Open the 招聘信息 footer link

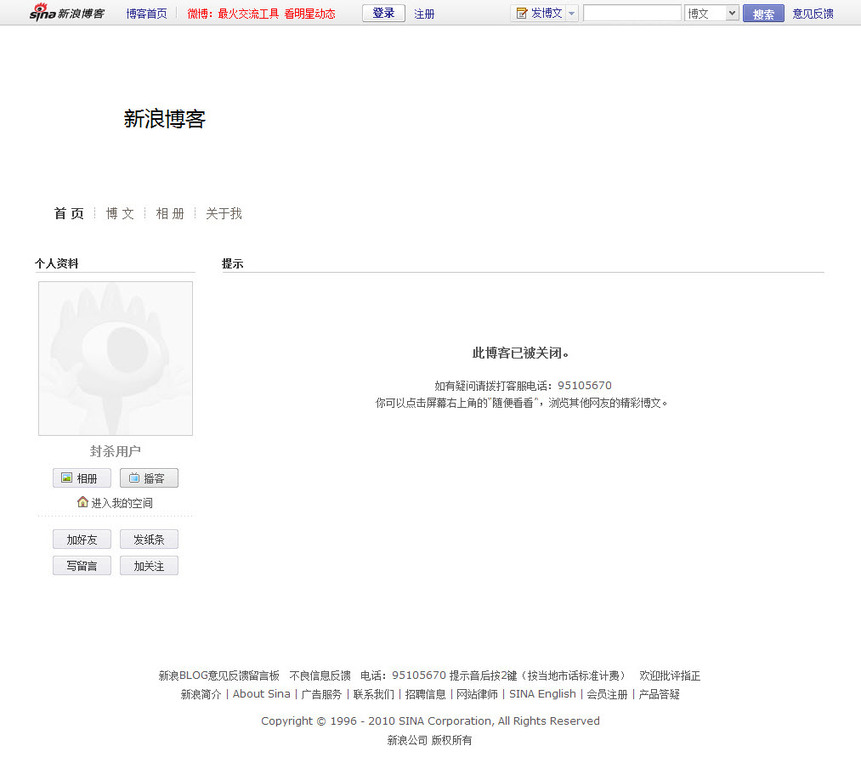pos(426,694)
